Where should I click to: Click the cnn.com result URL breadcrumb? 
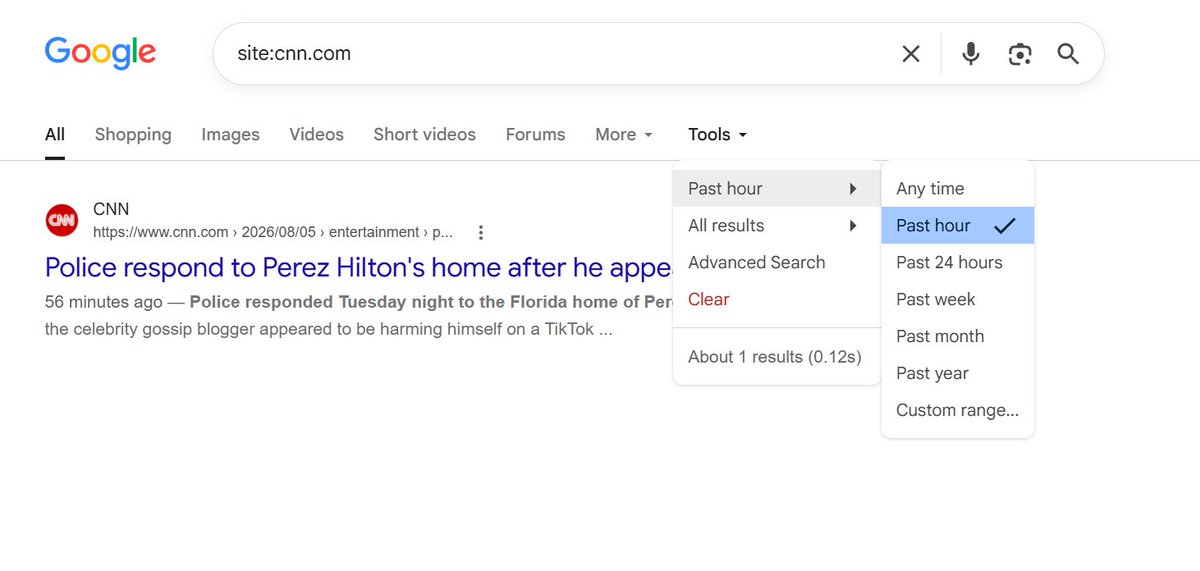coord(273,232)
